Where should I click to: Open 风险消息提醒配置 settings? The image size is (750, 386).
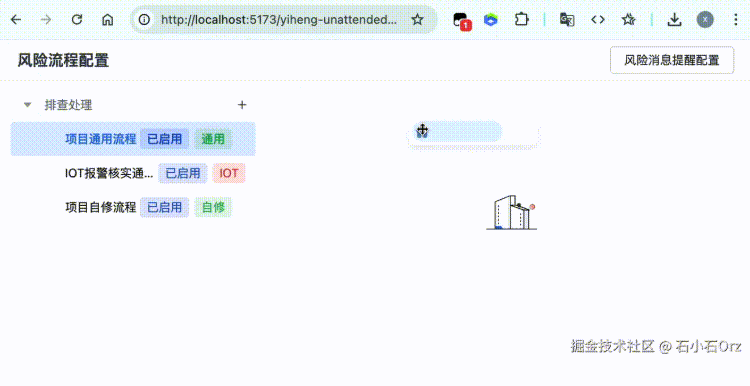point(672,60)
